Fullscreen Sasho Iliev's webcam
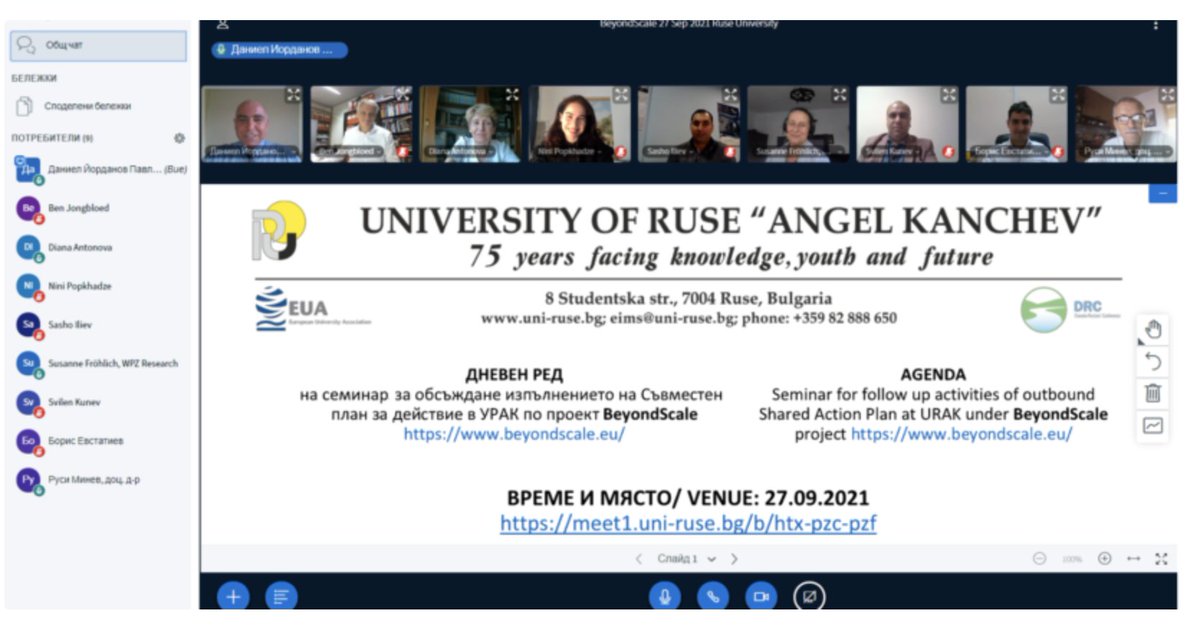 click(x=730, y=95)
